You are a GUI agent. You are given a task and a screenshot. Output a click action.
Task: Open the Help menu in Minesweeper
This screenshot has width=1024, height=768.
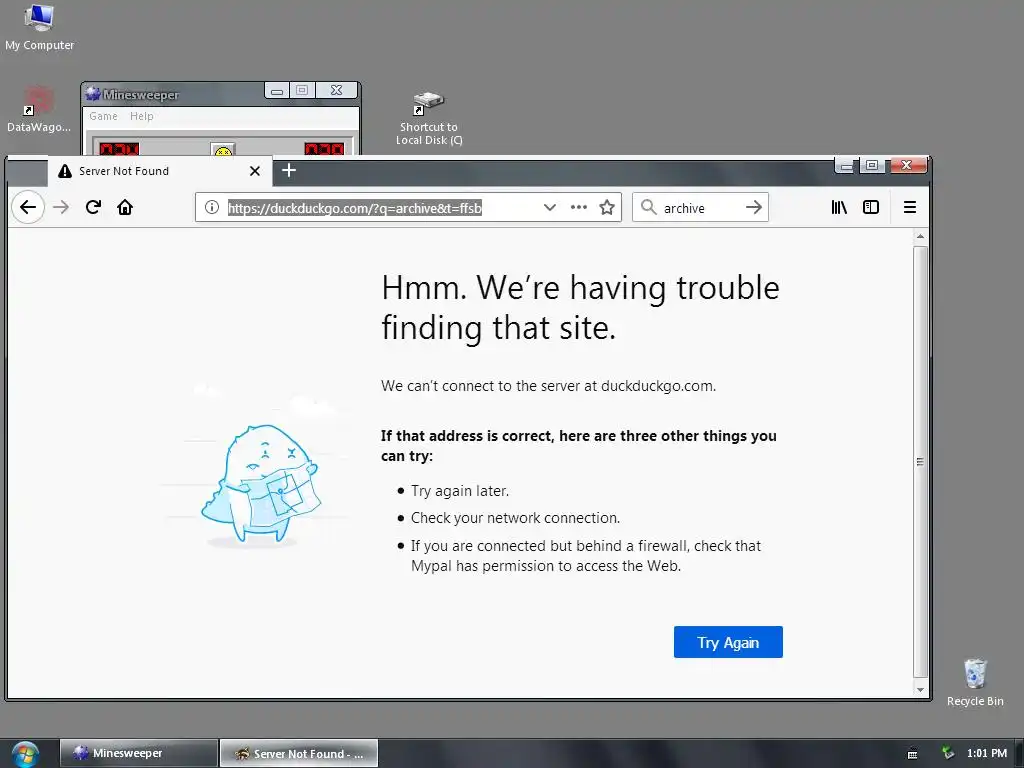click(142, 116)
